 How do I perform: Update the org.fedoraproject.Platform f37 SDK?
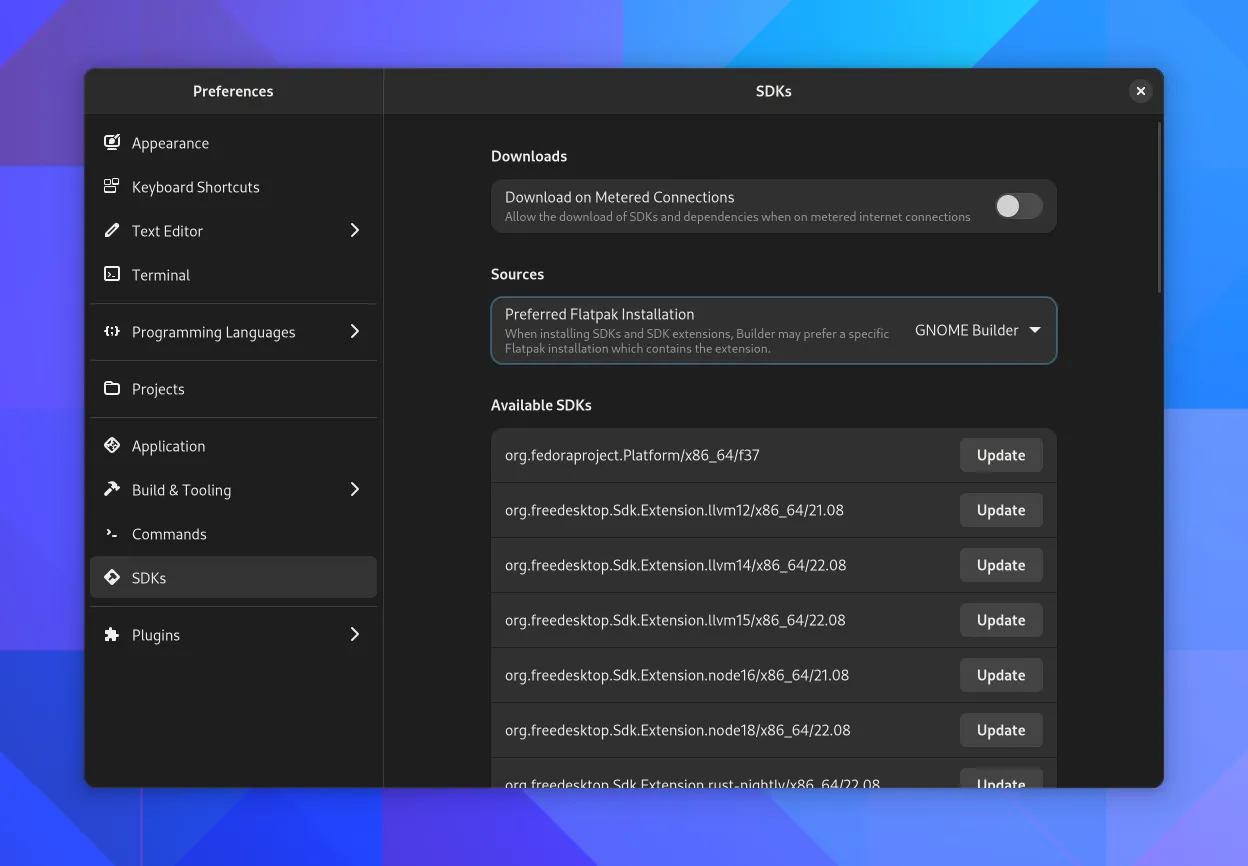point(1000,456)
